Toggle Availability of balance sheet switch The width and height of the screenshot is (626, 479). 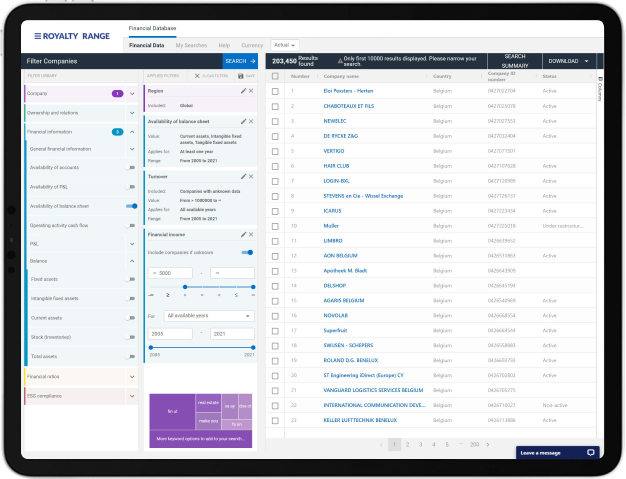click(131, 205)
